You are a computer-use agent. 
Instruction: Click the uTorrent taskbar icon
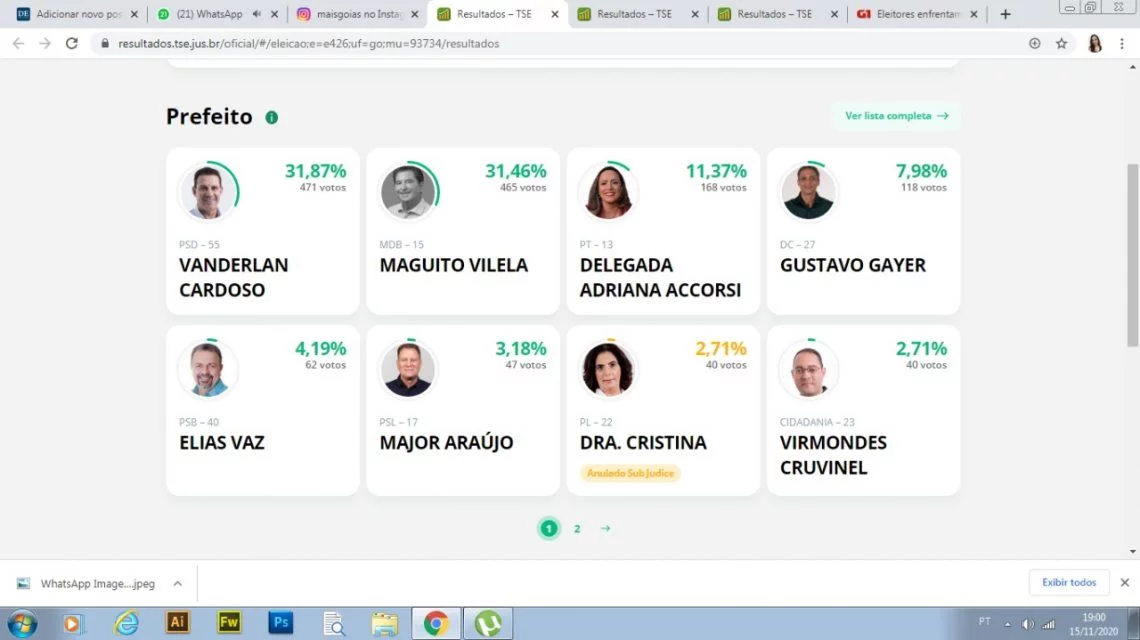[x=488, y=623]
